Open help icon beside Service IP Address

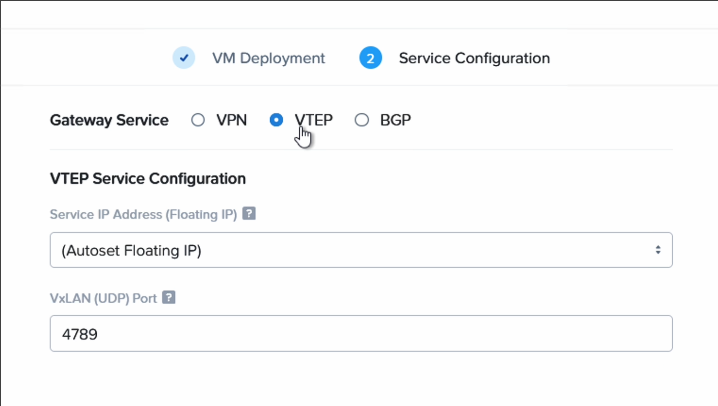tap(249, 213)
